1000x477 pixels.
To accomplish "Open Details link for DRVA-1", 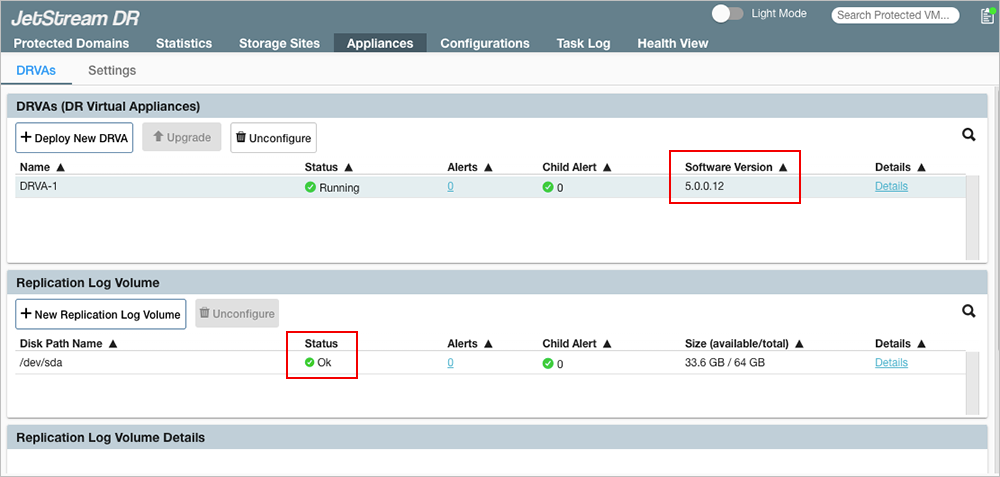I will coord(891,186).
